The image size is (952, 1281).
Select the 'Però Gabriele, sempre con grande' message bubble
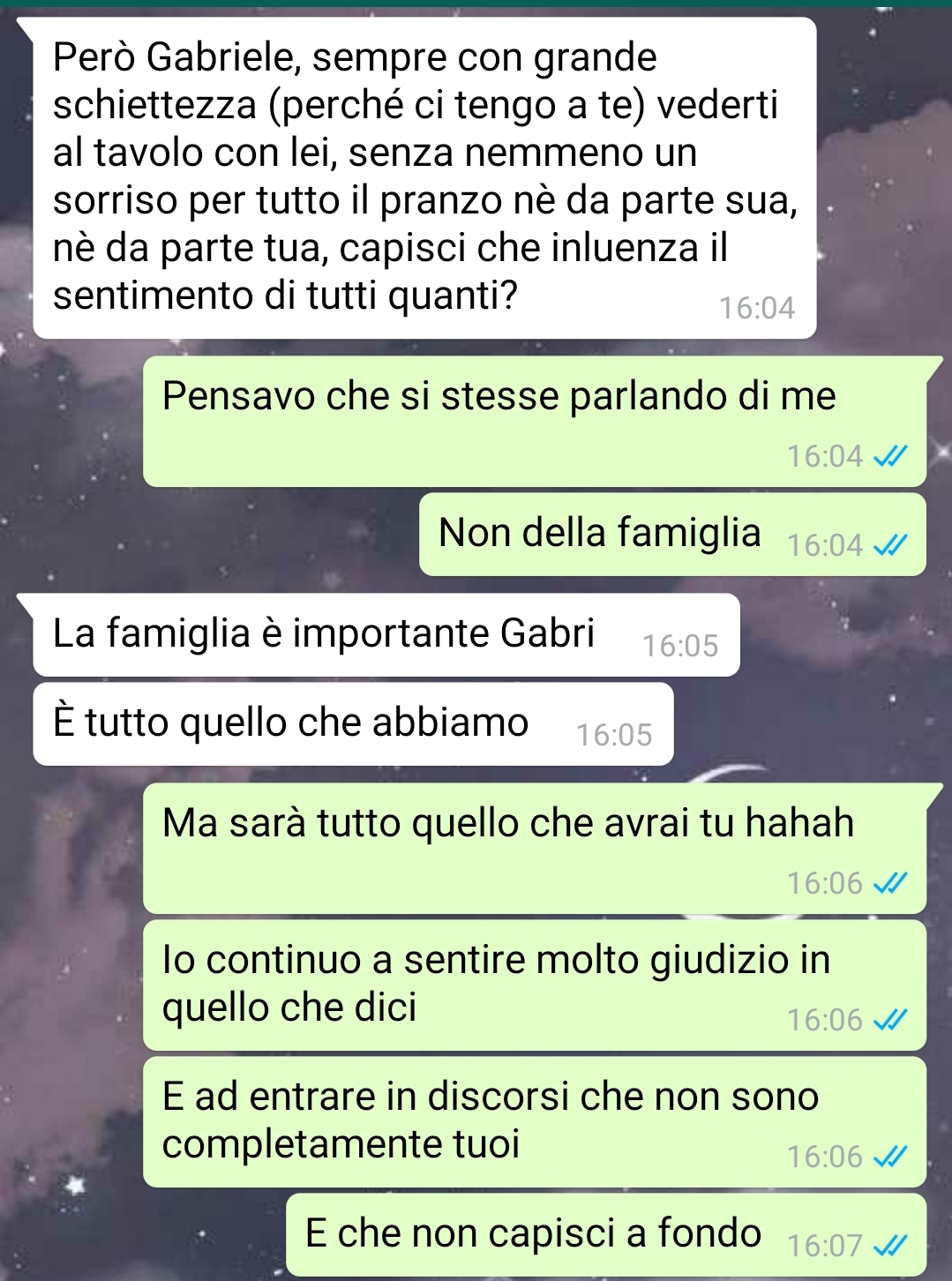click(x=424, y=178)
